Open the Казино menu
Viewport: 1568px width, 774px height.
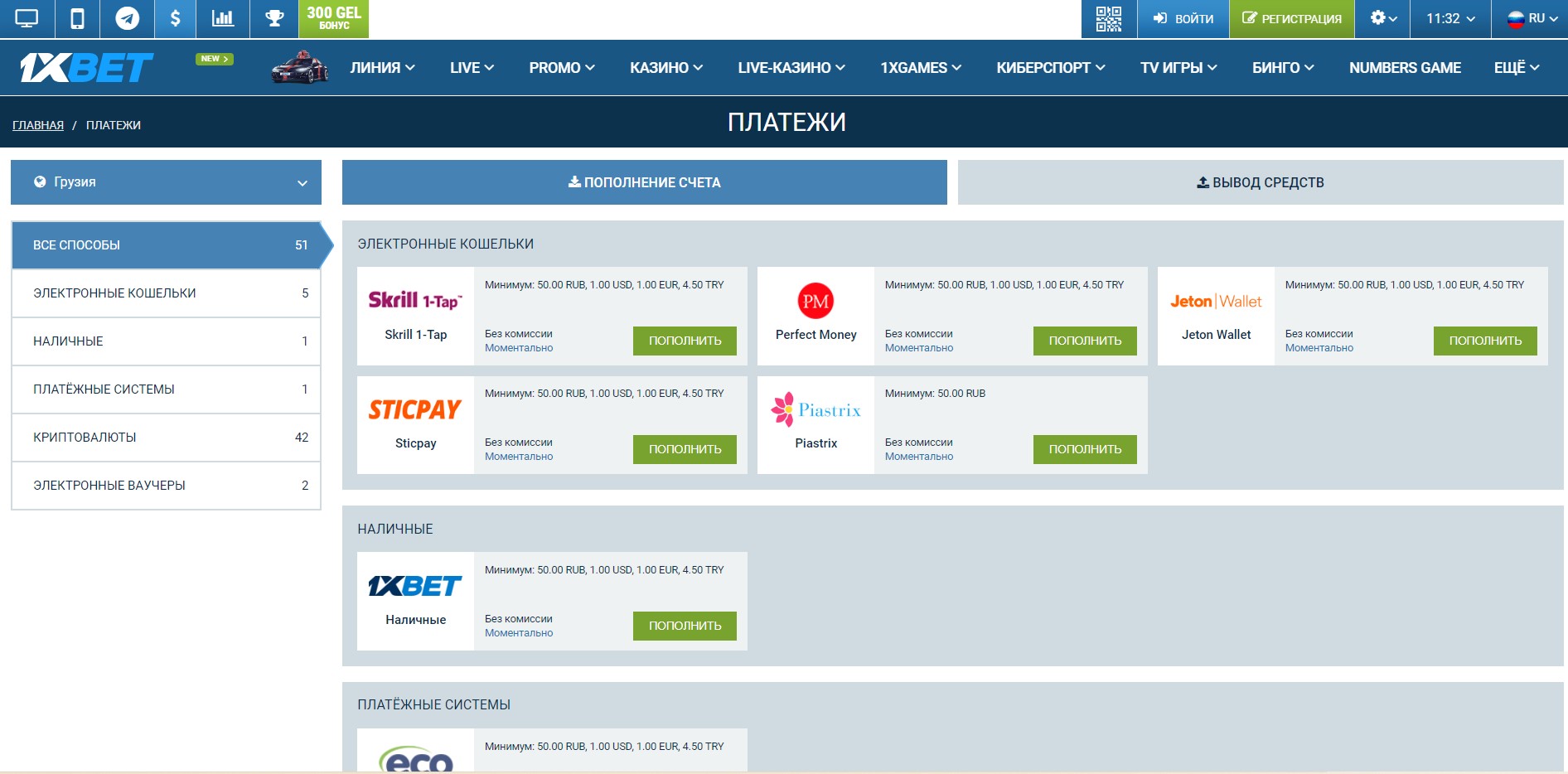point(666,68)
